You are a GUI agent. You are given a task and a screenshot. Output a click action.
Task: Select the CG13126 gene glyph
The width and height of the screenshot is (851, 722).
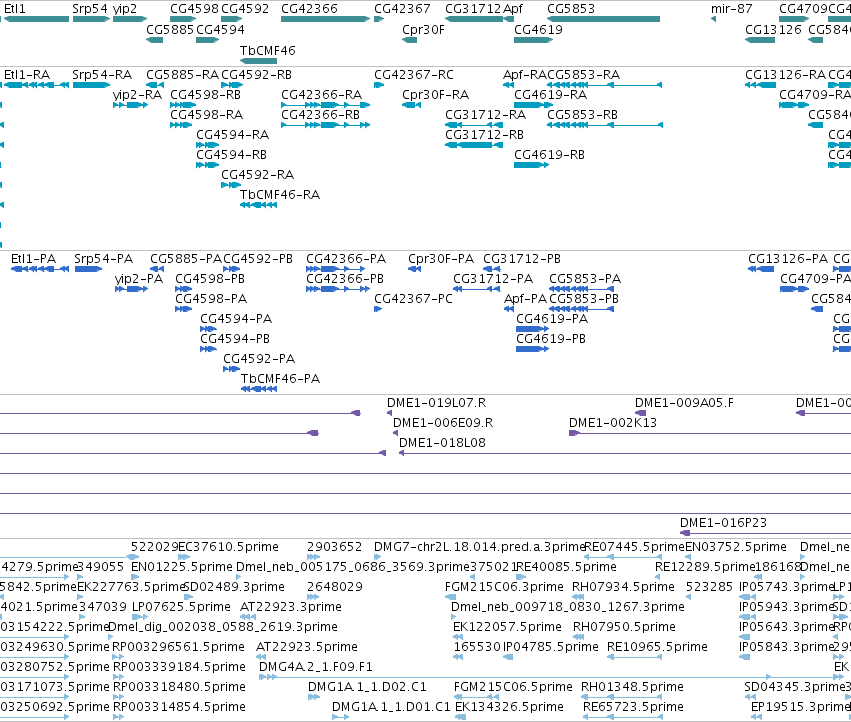[x=760, y=40]
